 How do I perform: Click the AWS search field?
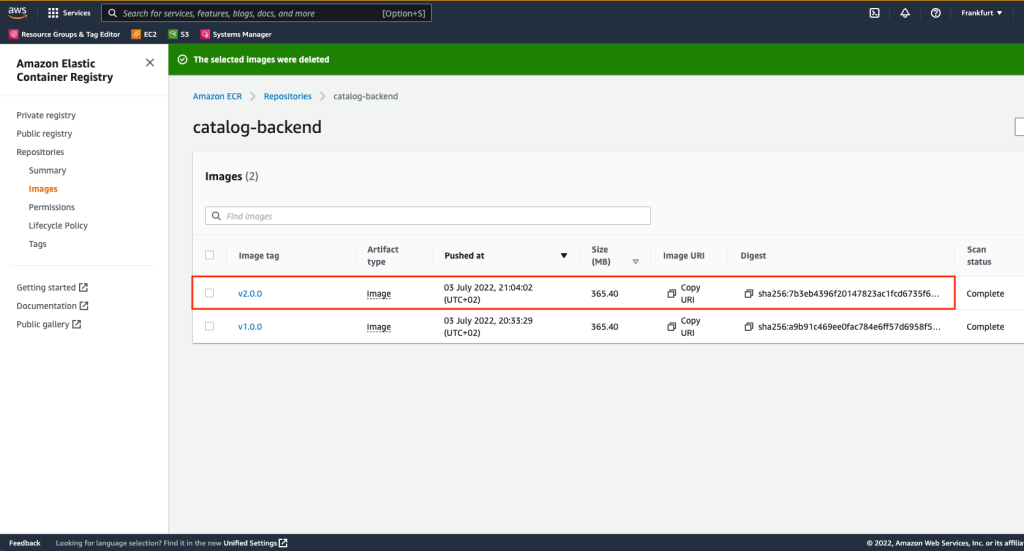(x=266, y=13)
